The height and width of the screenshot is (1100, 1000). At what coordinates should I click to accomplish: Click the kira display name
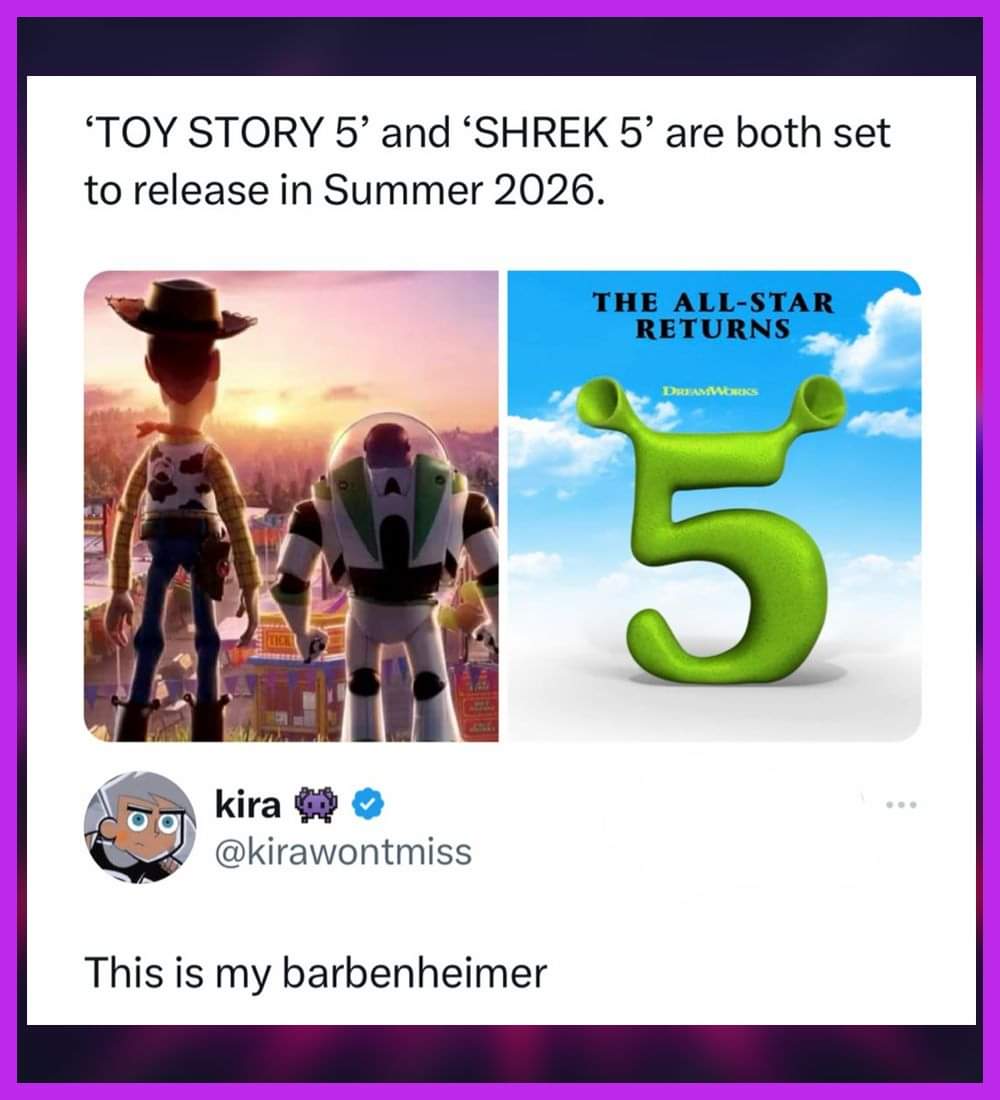[248, 805]
